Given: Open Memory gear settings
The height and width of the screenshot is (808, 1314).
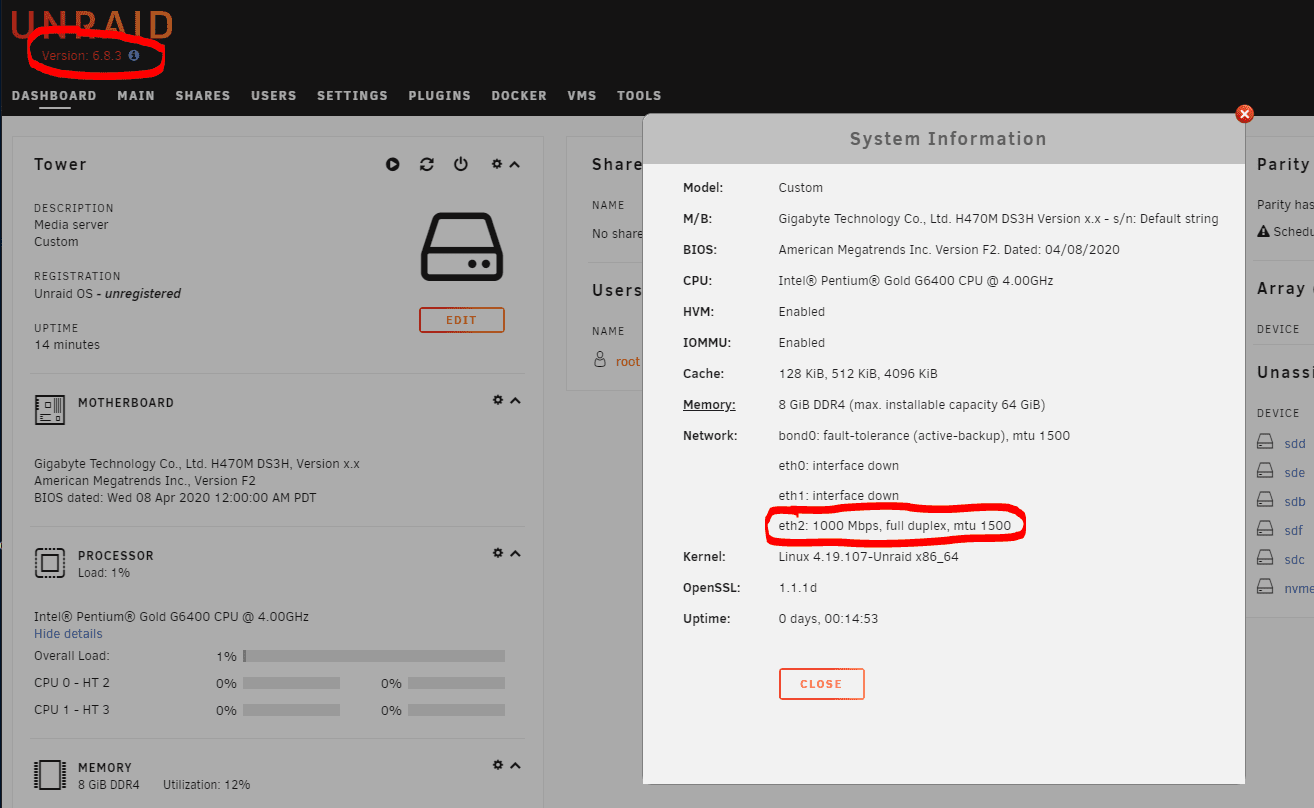Looking at the screenshot, I should [x=497, y=765].
